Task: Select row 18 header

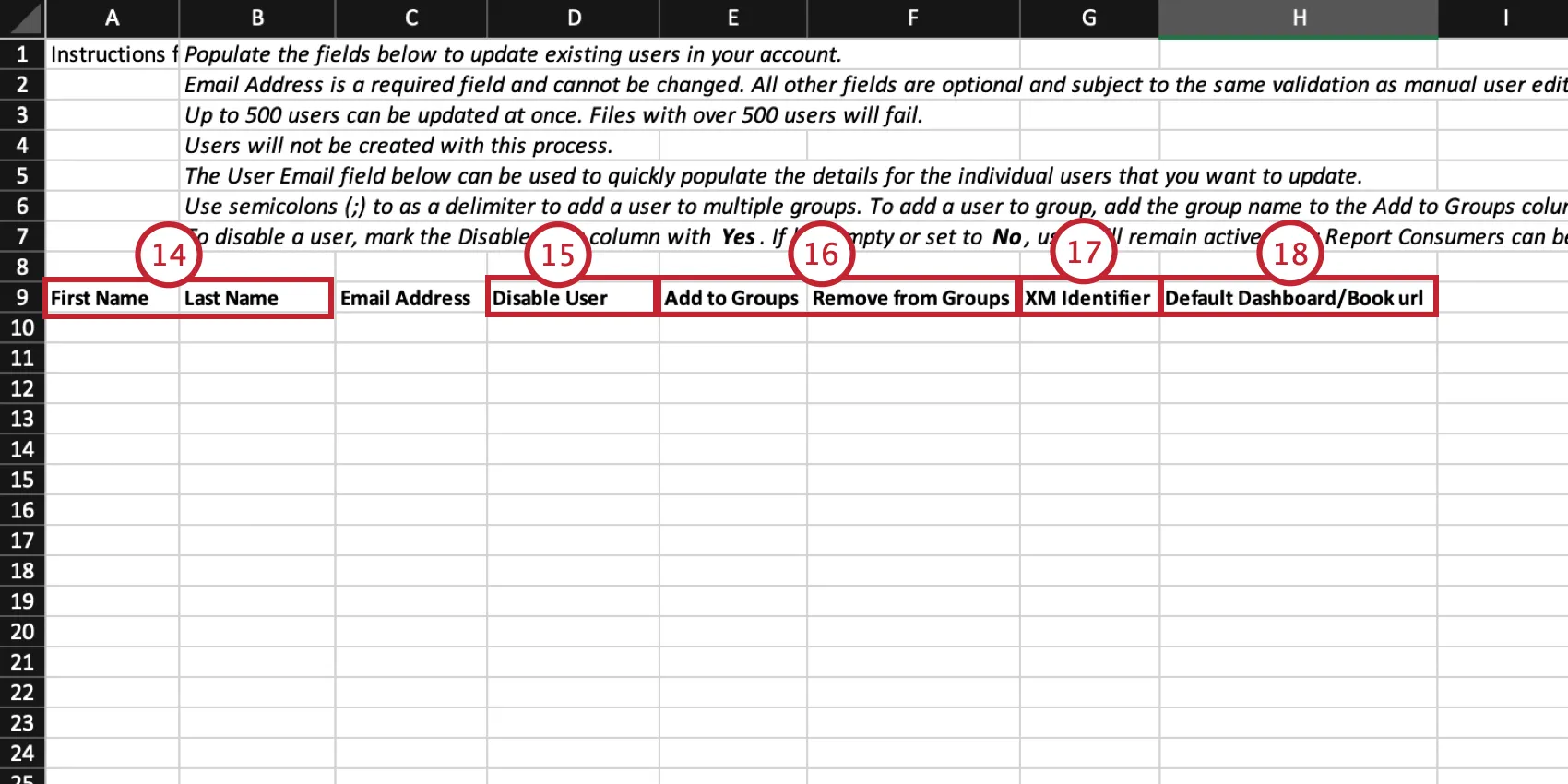Action: click(22, 572)
